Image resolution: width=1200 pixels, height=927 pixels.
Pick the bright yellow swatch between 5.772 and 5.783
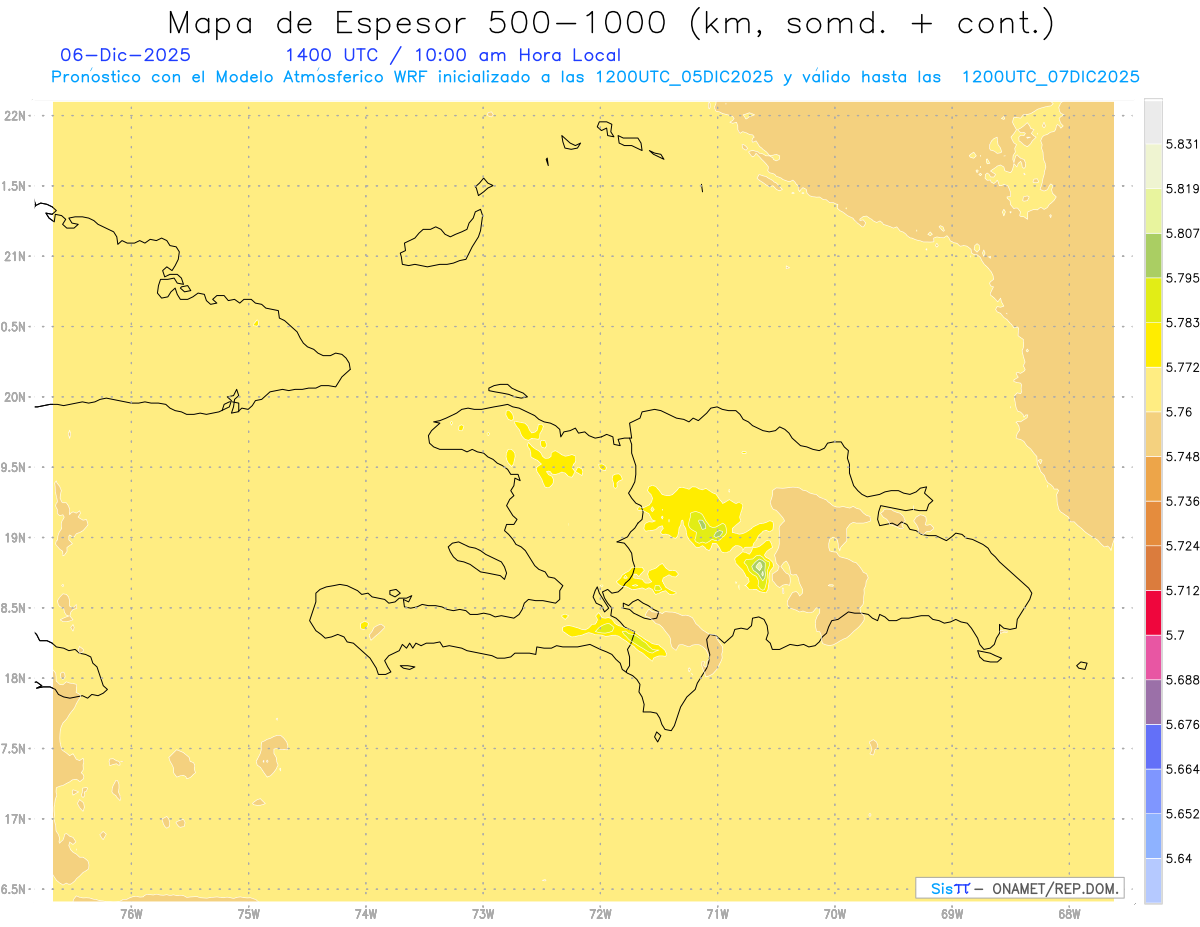click(1153, 344)
